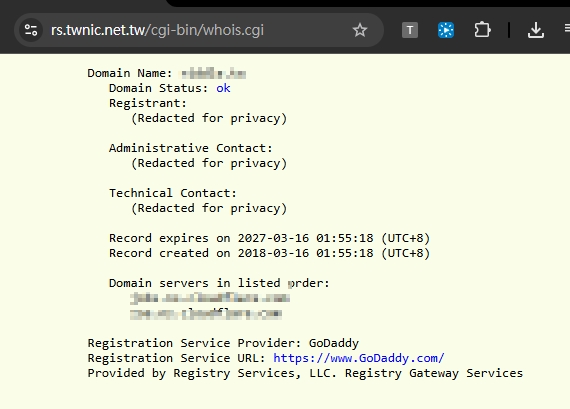
Task: Select the rs.twnic.net.tw address bar URL
Action: [x=157, y=30]
